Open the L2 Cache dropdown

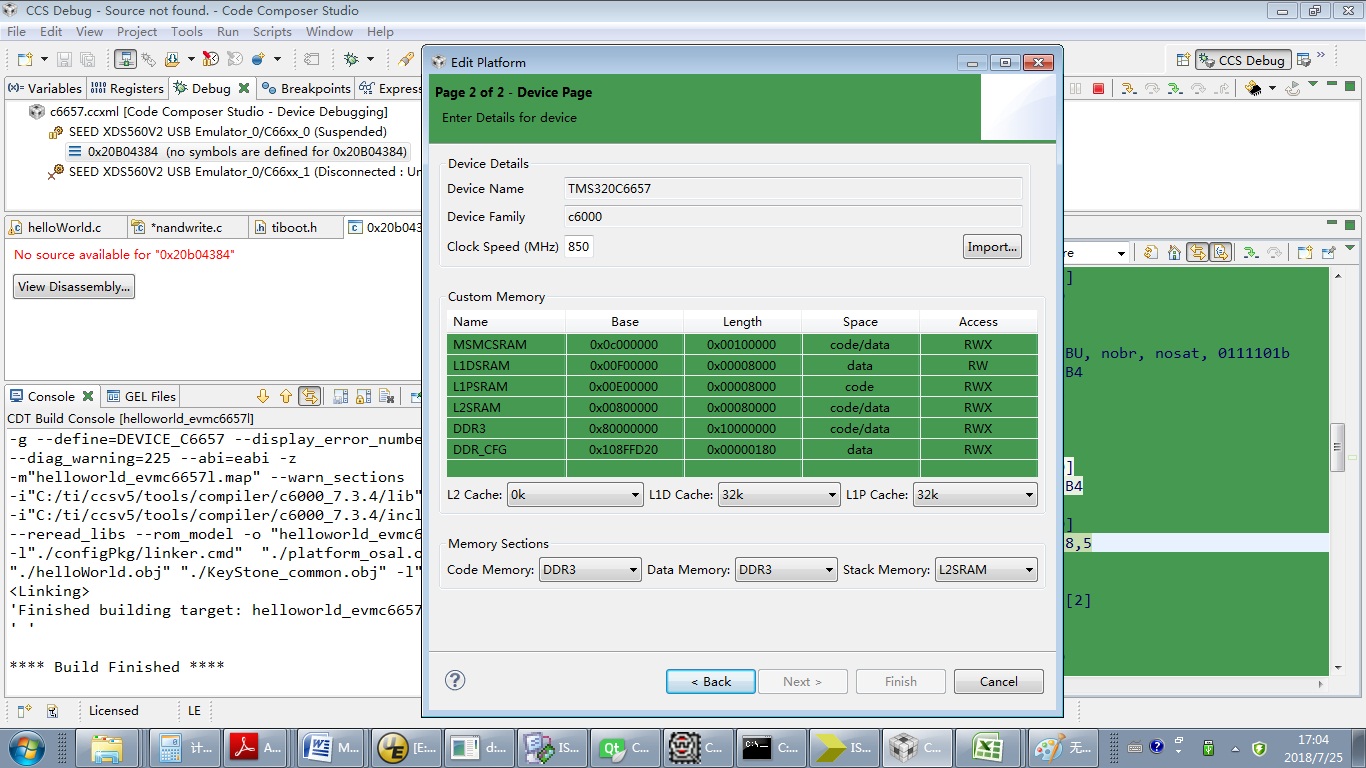[575, 494]
